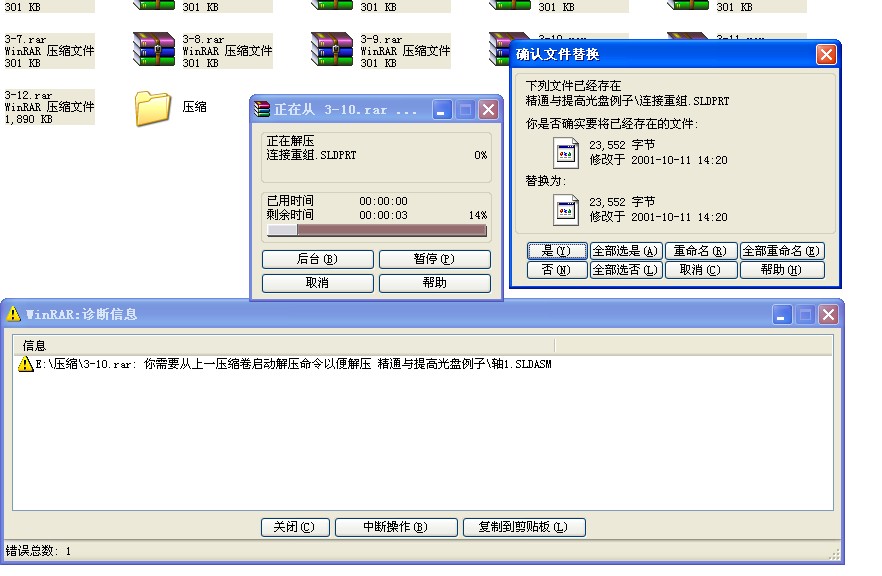The image size is (882, 576).
Task: Minimize the 3-10.rar extraction window
Action: coord(442,110)
